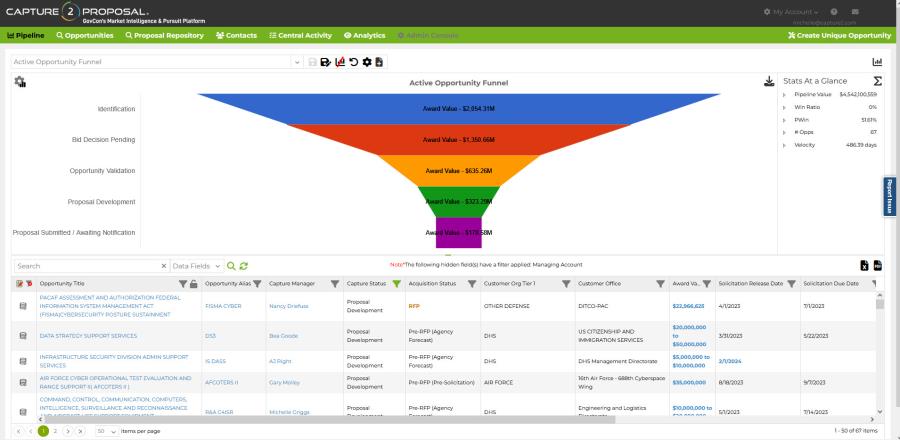
Task: Click the reset/undo view icon
Action: pos(354,62)
